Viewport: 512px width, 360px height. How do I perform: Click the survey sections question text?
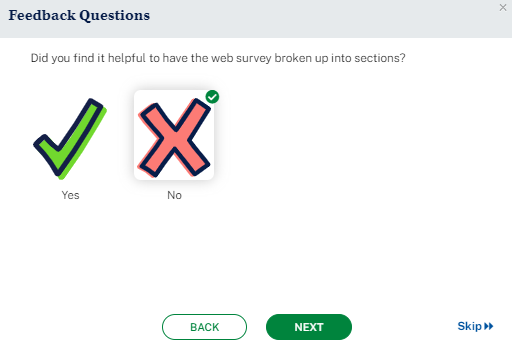pos(218,58)
